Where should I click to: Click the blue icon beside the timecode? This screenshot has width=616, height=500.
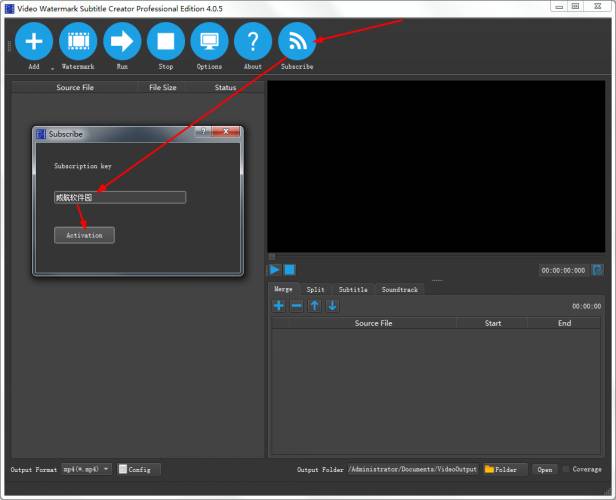click(x=598, y=270)
